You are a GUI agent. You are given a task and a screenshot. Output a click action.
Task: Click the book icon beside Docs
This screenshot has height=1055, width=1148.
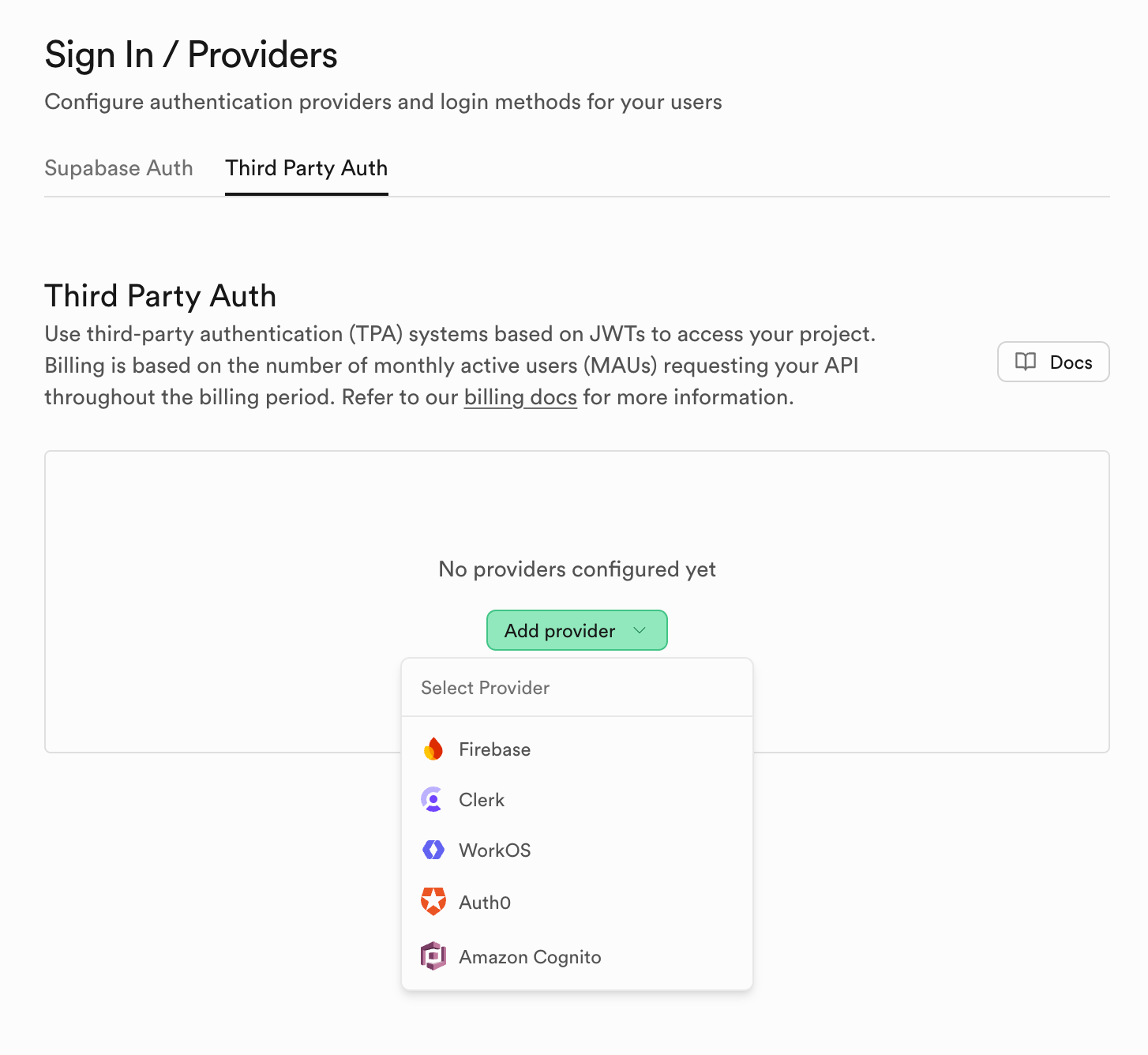(1026, 362)
